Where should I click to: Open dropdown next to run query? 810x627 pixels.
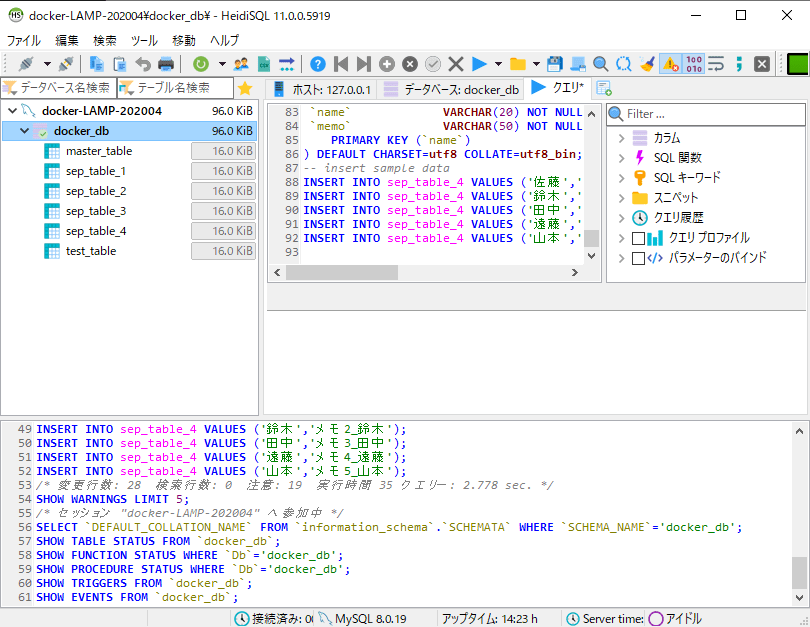499,64
